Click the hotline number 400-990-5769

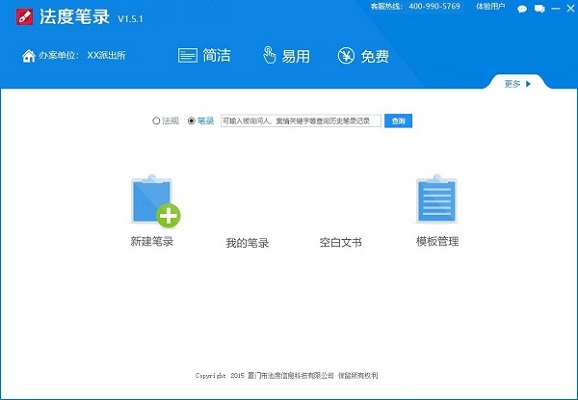[434, 6]
